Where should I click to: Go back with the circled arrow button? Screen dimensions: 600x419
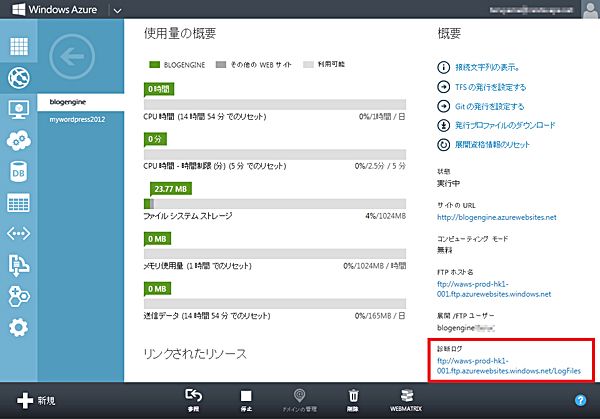pyautogui.click(x=72, y=57)
